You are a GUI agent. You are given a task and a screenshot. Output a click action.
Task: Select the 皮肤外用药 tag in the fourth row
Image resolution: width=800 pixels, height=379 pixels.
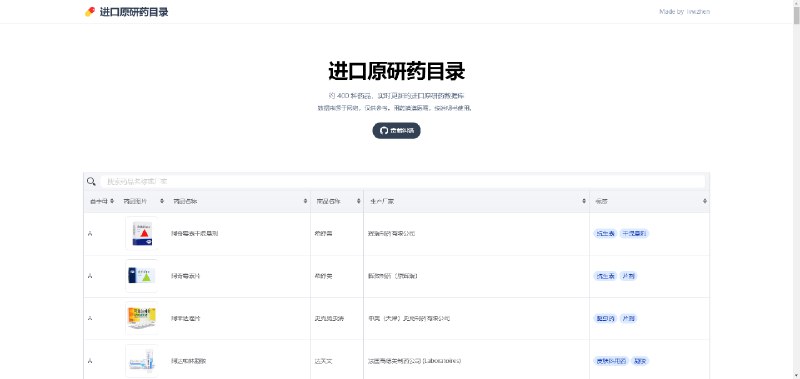(611, 361)
